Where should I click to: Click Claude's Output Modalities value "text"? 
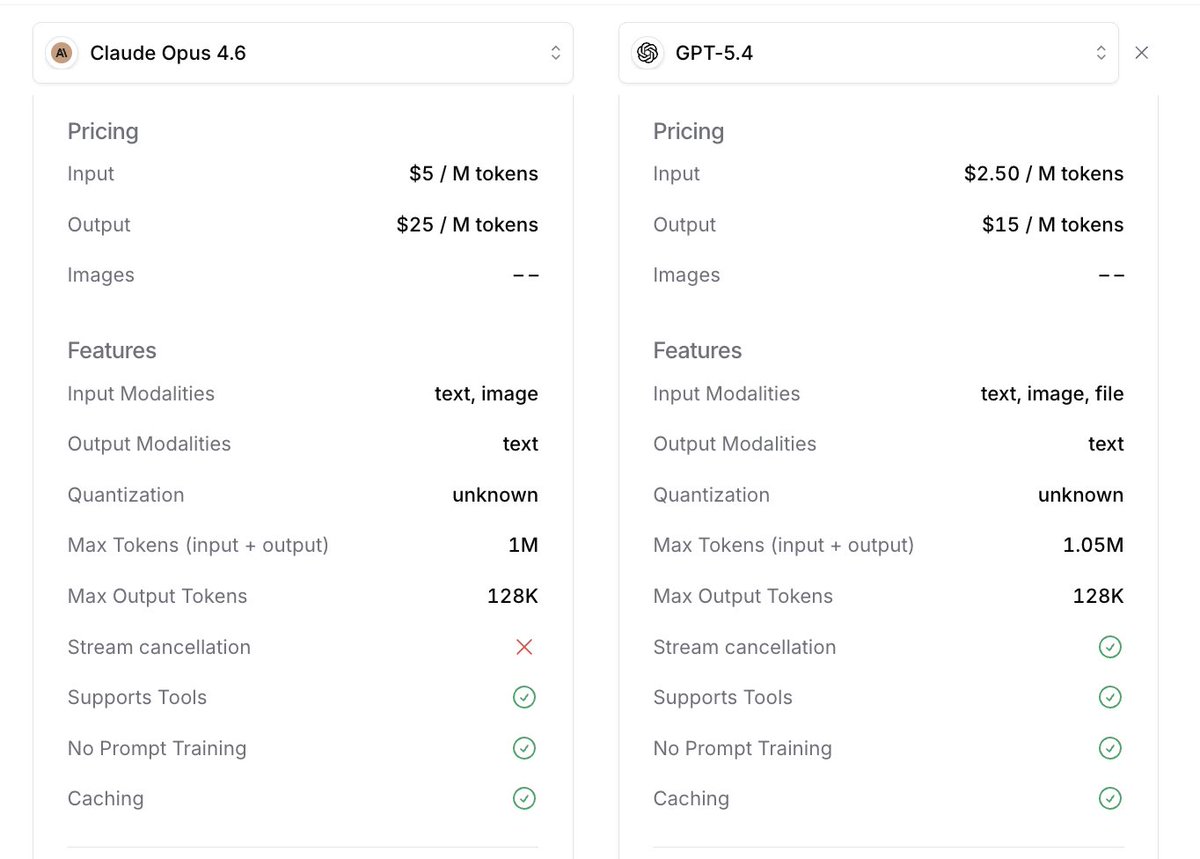(521, 444)
